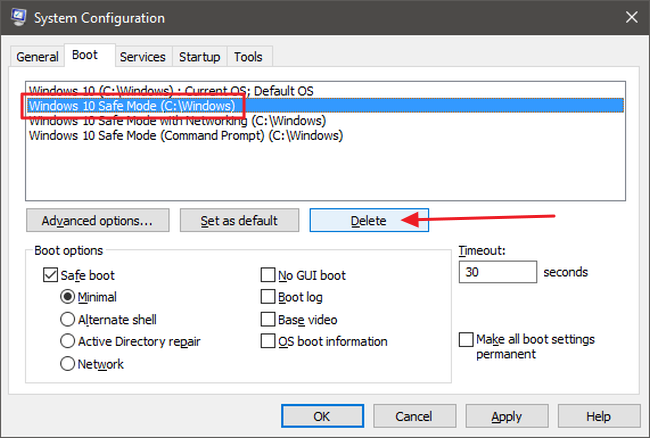The image size is (650, 438).
Task: Open the Services tab
Action: [x=142, y=57]
